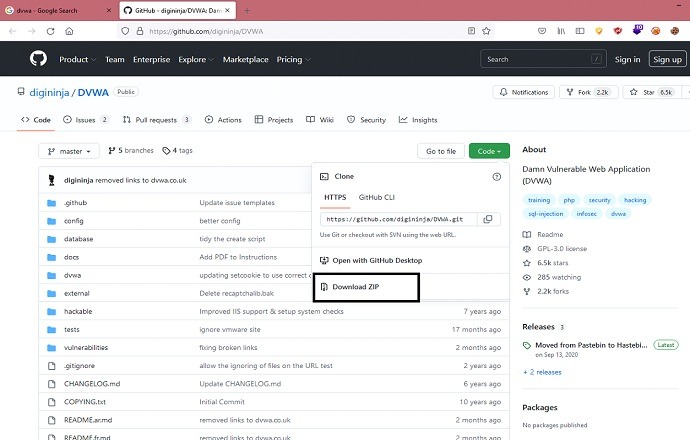690x440 pixels.
Task: Expand the Explore menu
Action: 196,59
